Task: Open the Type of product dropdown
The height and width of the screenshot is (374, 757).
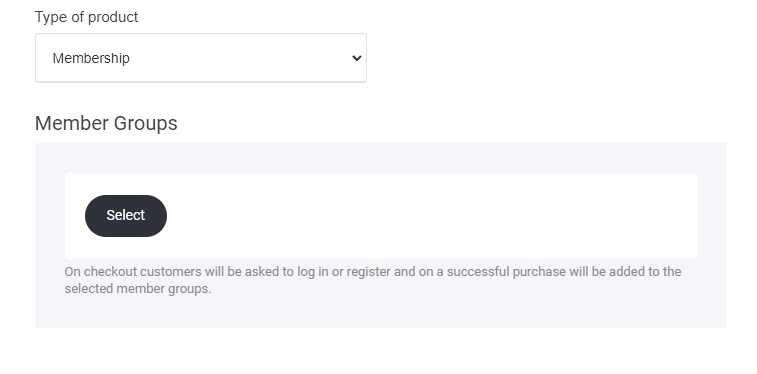Action: (201, 58)
